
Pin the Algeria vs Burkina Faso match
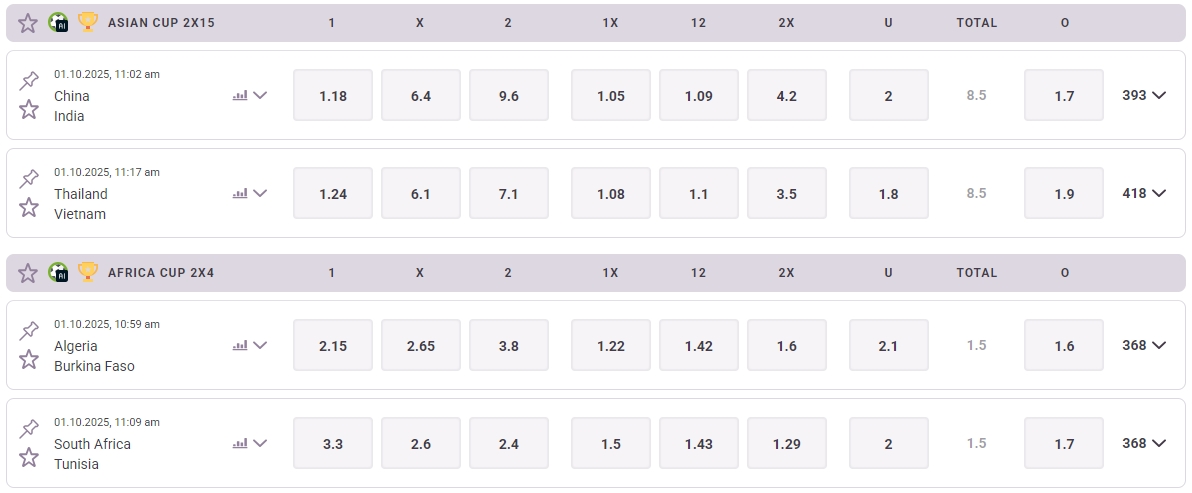pos(29,331)
